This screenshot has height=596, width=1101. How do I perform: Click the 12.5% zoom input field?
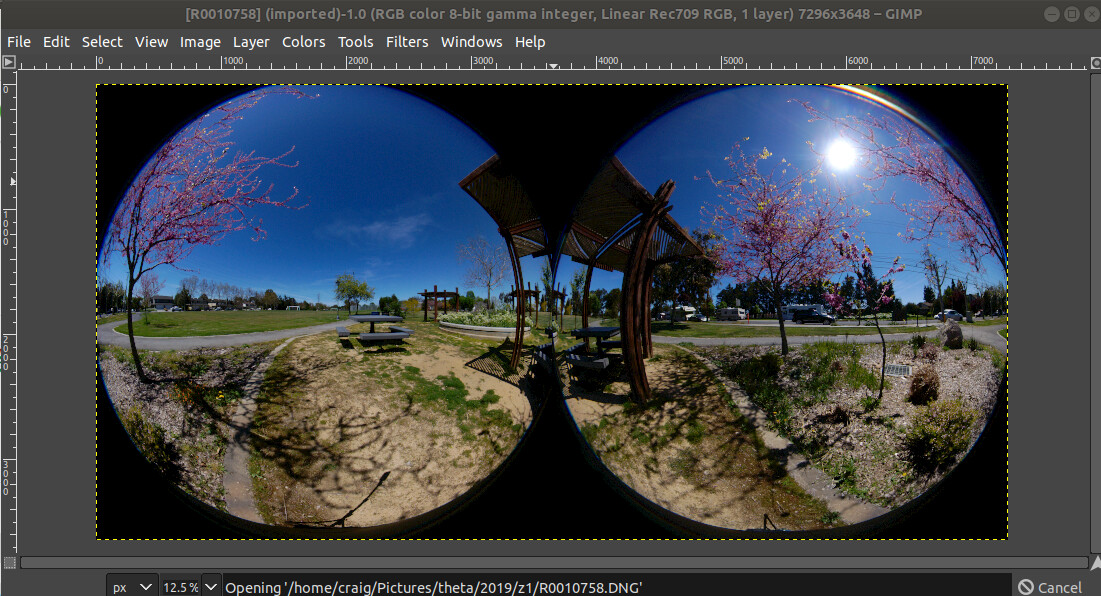[181, 587]
